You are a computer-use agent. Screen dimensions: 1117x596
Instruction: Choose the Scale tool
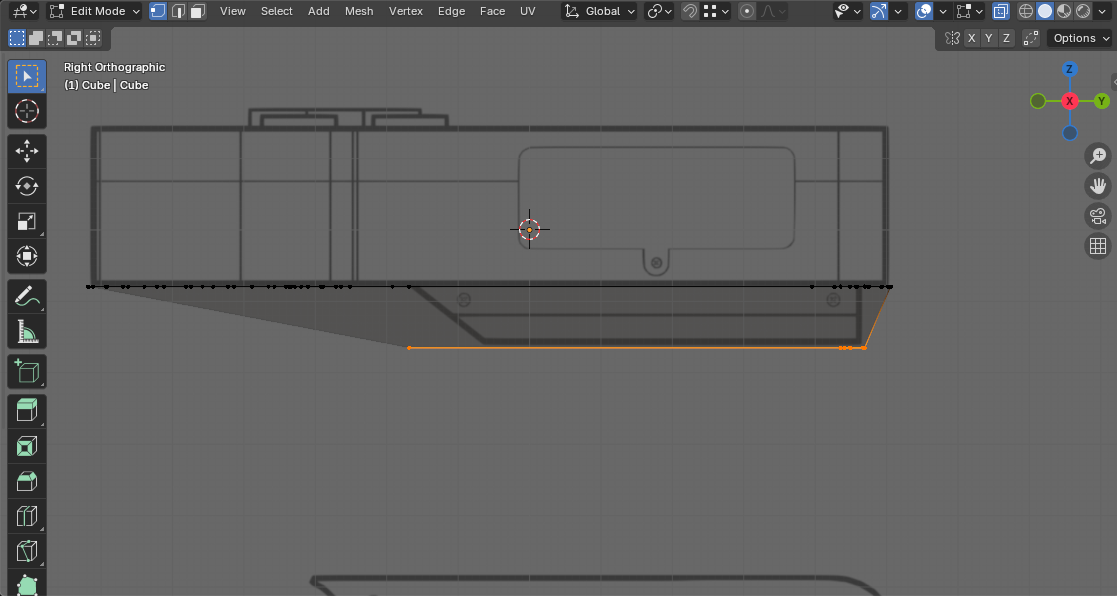pyautogui.click(x=26, y=221)
